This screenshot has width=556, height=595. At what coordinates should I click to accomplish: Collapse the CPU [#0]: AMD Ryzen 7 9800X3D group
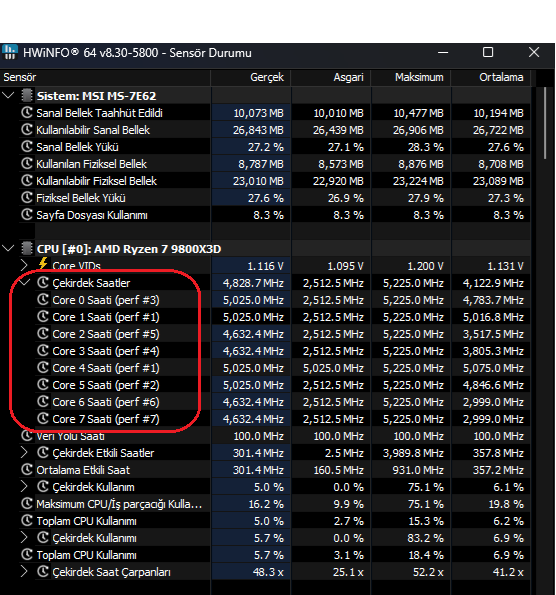(8, 249)
